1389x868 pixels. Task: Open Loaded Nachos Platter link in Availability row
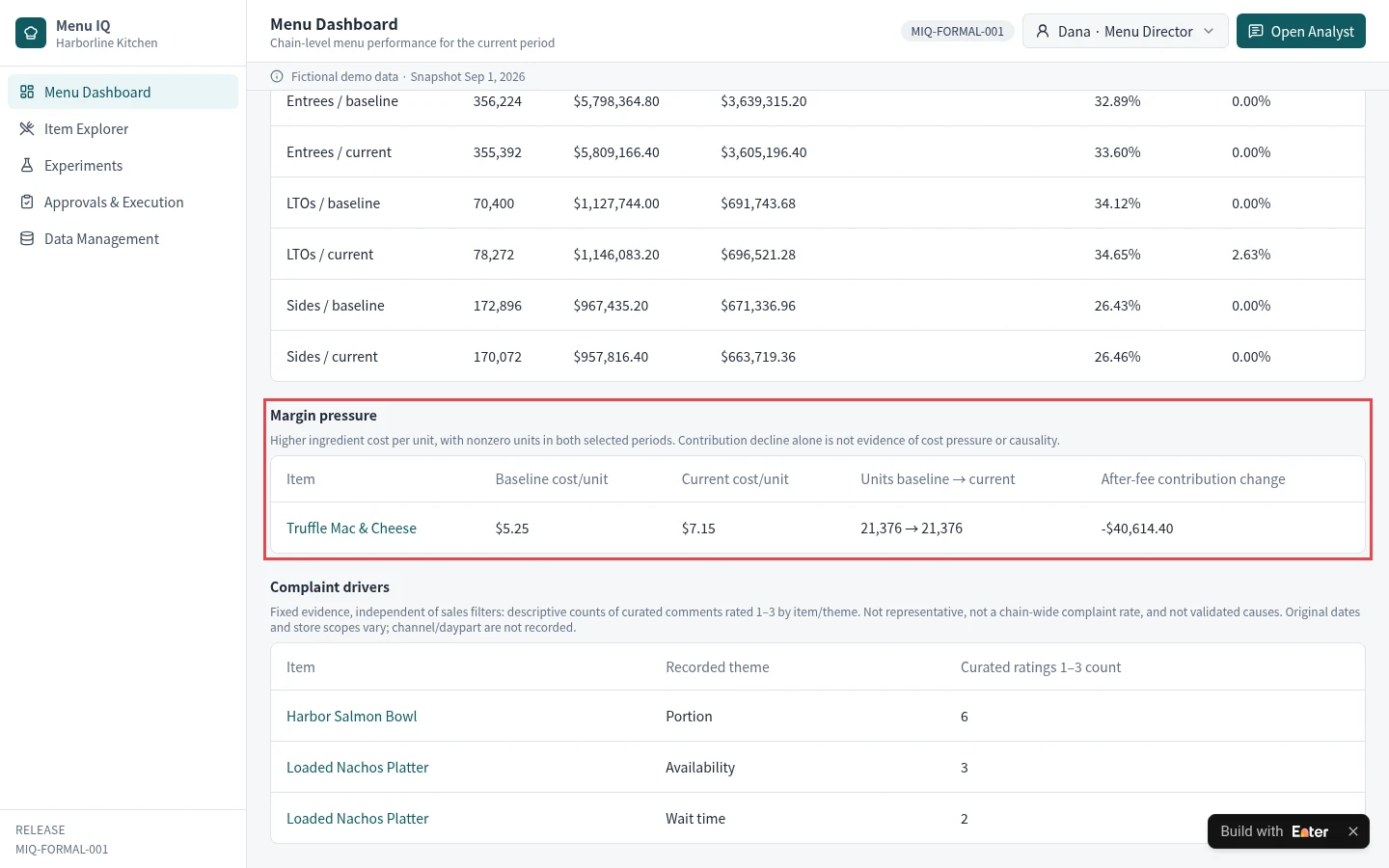pos(357,768)
